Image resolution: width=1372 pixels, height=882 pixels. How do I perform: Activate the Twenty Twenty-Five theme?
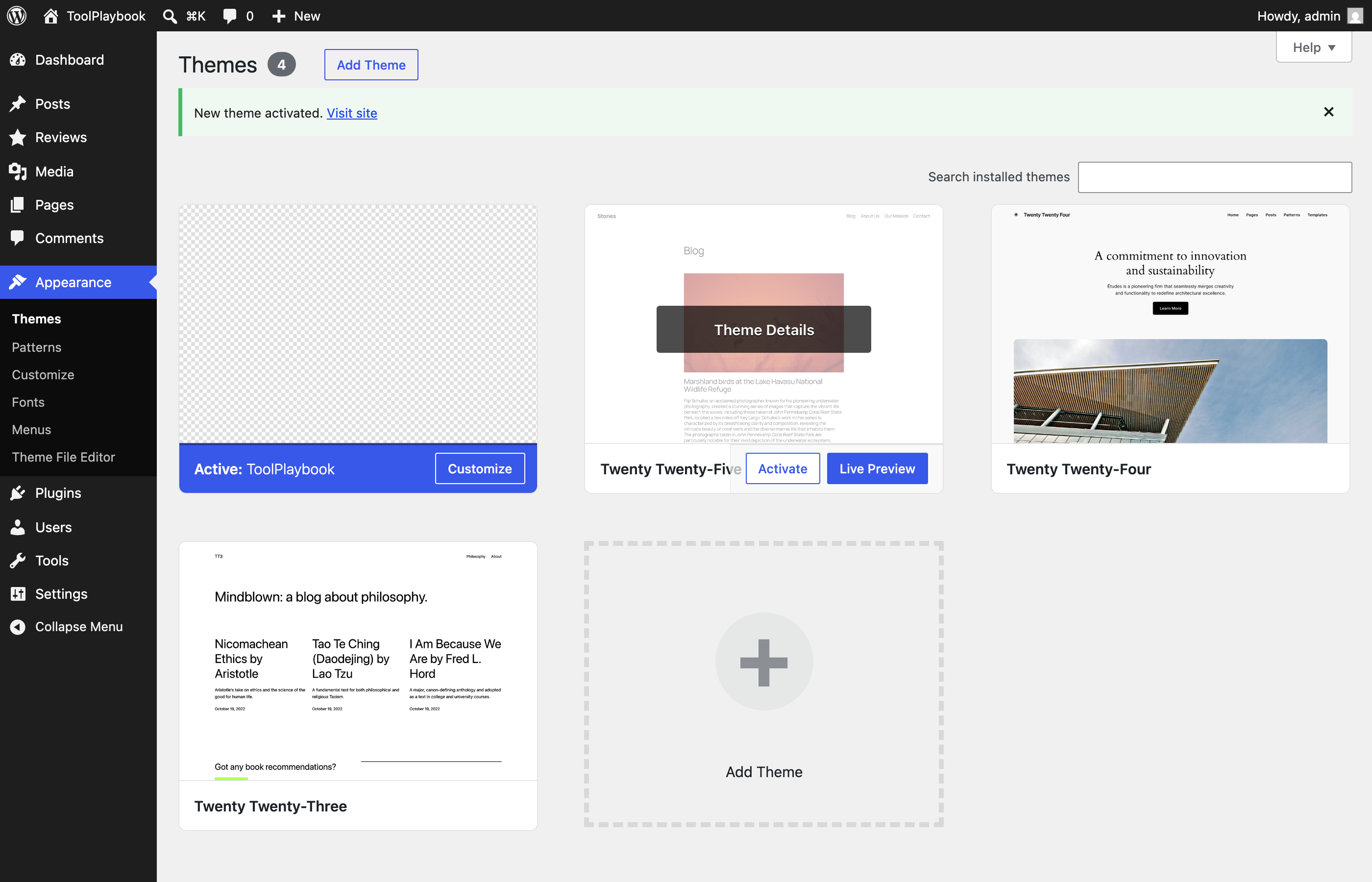[x=782, y=468]
